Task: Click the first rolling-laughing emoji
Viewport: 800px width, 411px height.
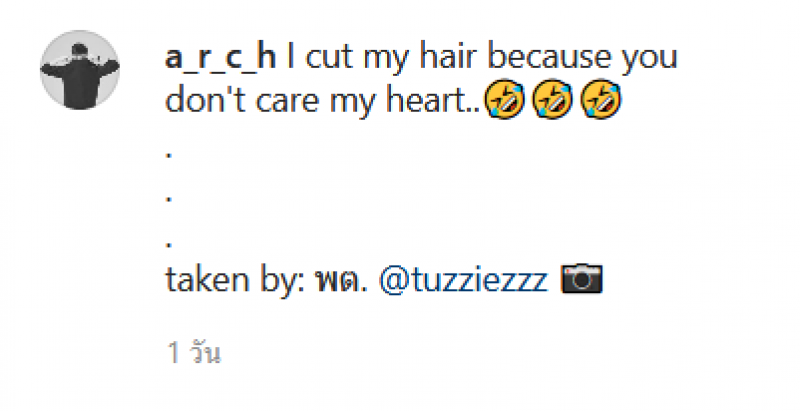Action: [x=504, y=99]
